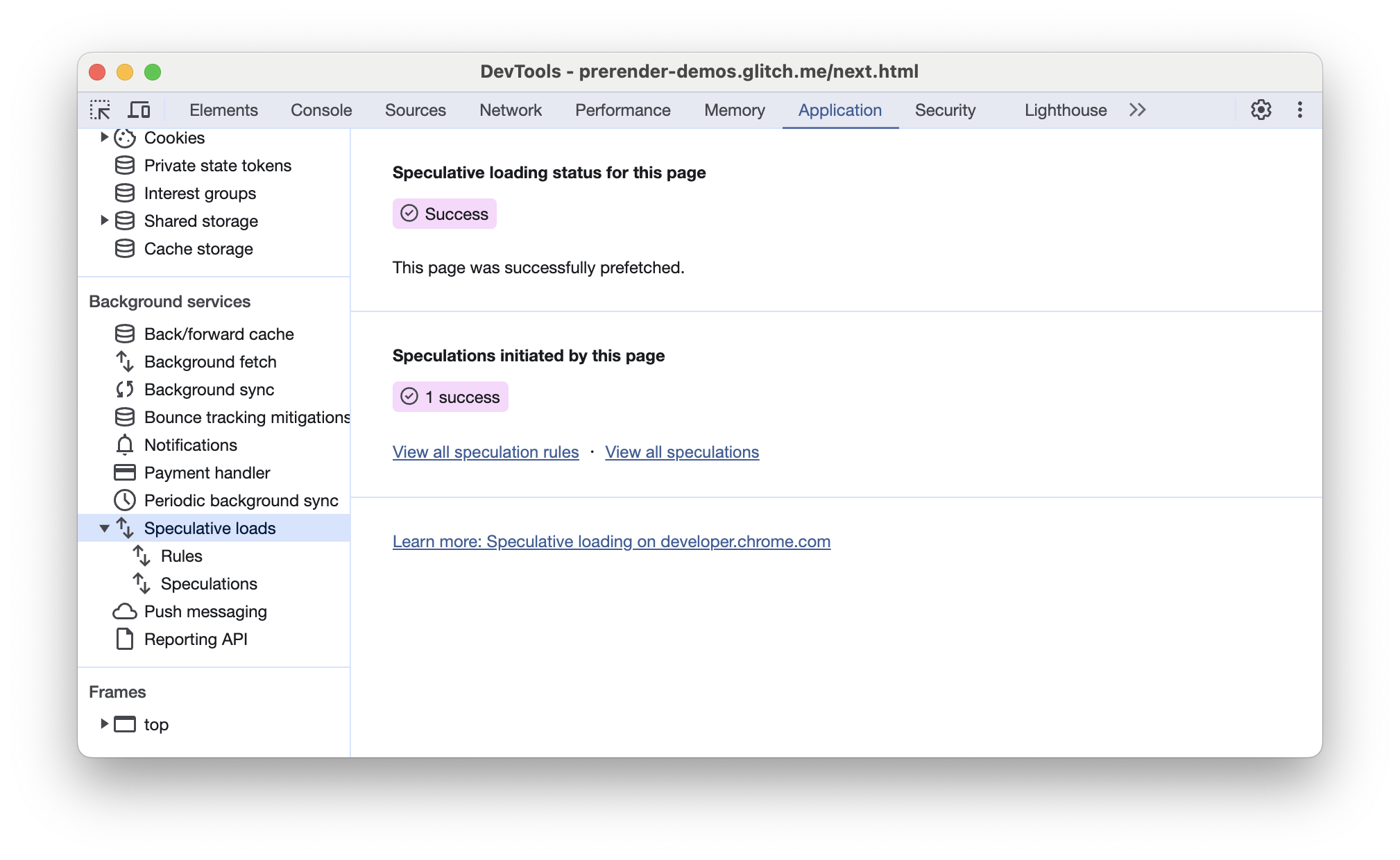Click the Speculative loads tree icon
The height and width of the screenshot is (860, 1400).
tap(124, 528)
